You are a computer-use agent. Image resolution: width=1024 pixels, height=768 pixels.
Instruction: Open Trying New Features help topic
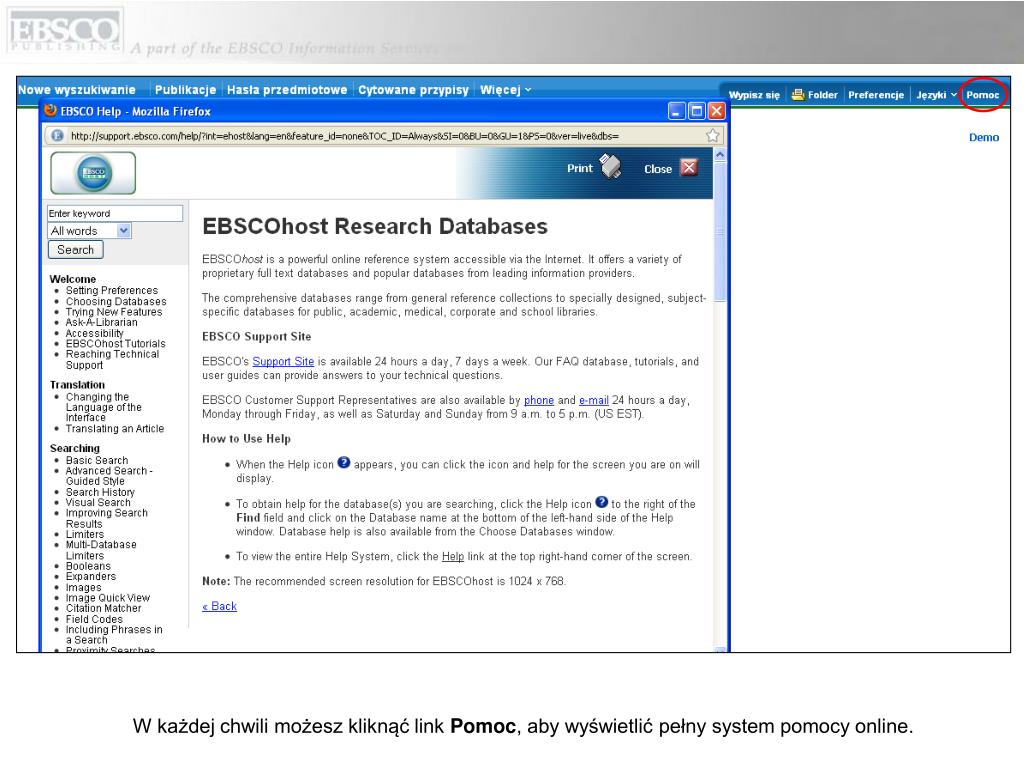[114, 312]
